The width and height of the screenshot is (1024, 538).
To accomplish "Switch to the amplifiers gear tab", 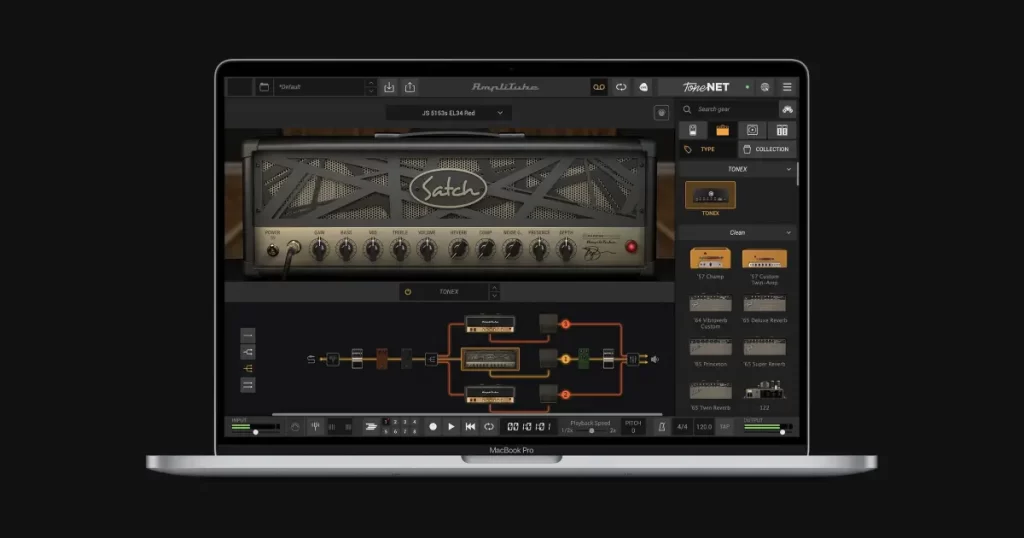I will [x=722, y=130].
